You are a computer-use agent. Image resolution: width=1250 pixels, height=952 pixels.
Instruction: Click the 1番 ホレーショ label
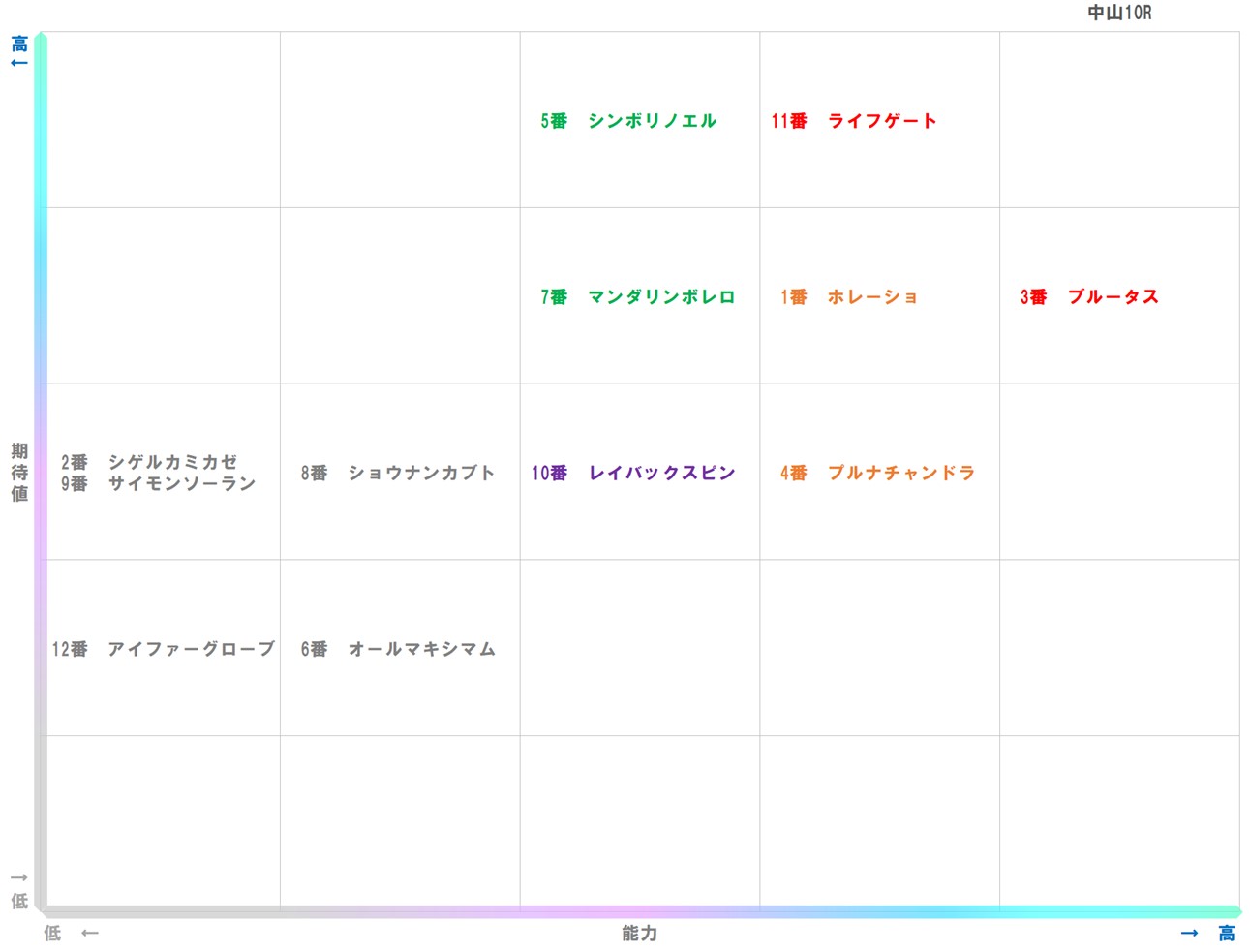(x=847, y=297)
